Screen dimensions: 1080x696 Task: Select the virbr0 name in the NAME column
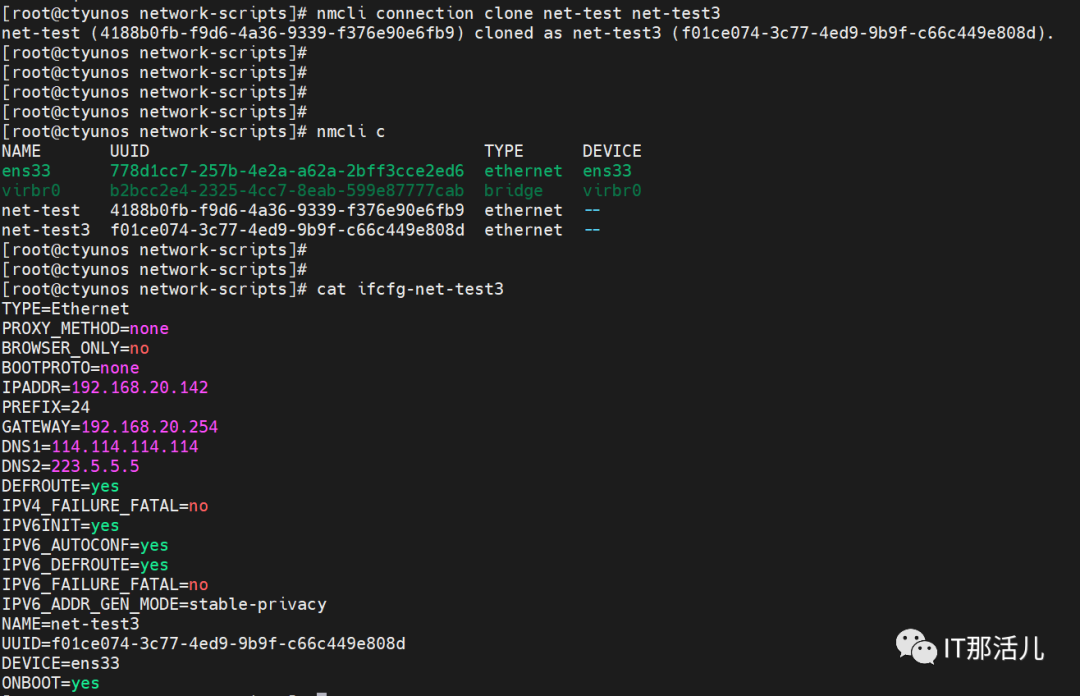(x=31, y=191)
